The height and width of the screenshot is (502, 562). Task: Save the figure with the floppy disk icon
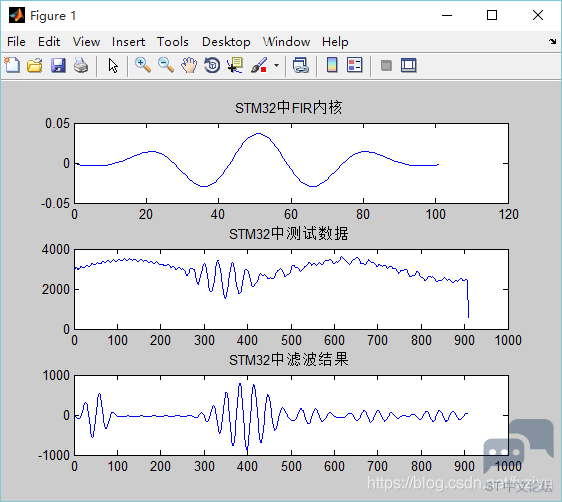pos(58,66)
